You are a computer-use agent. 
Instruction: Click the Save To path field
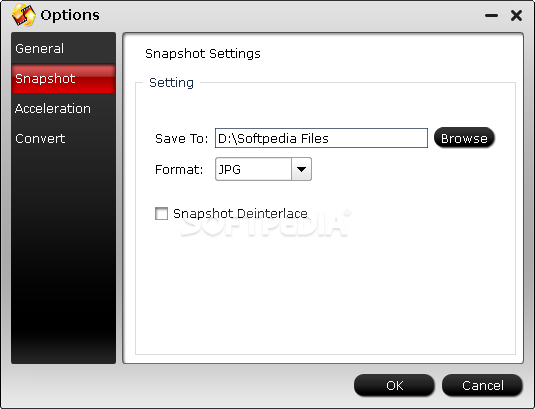tap(321, 138)
